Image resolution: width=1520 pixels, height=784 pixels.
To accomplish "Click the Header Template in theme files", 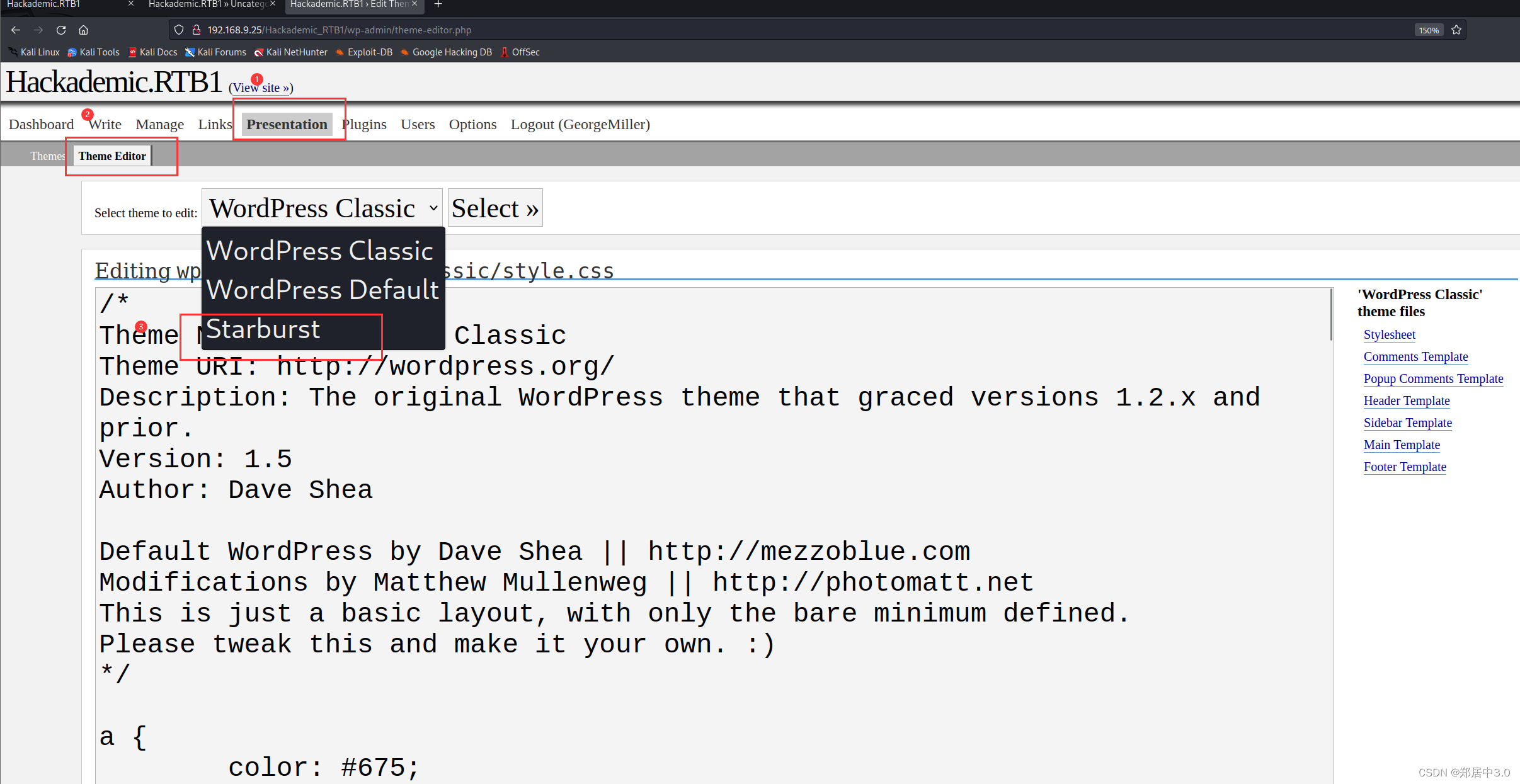I will pyautogui.click(x=1406, y=400).
